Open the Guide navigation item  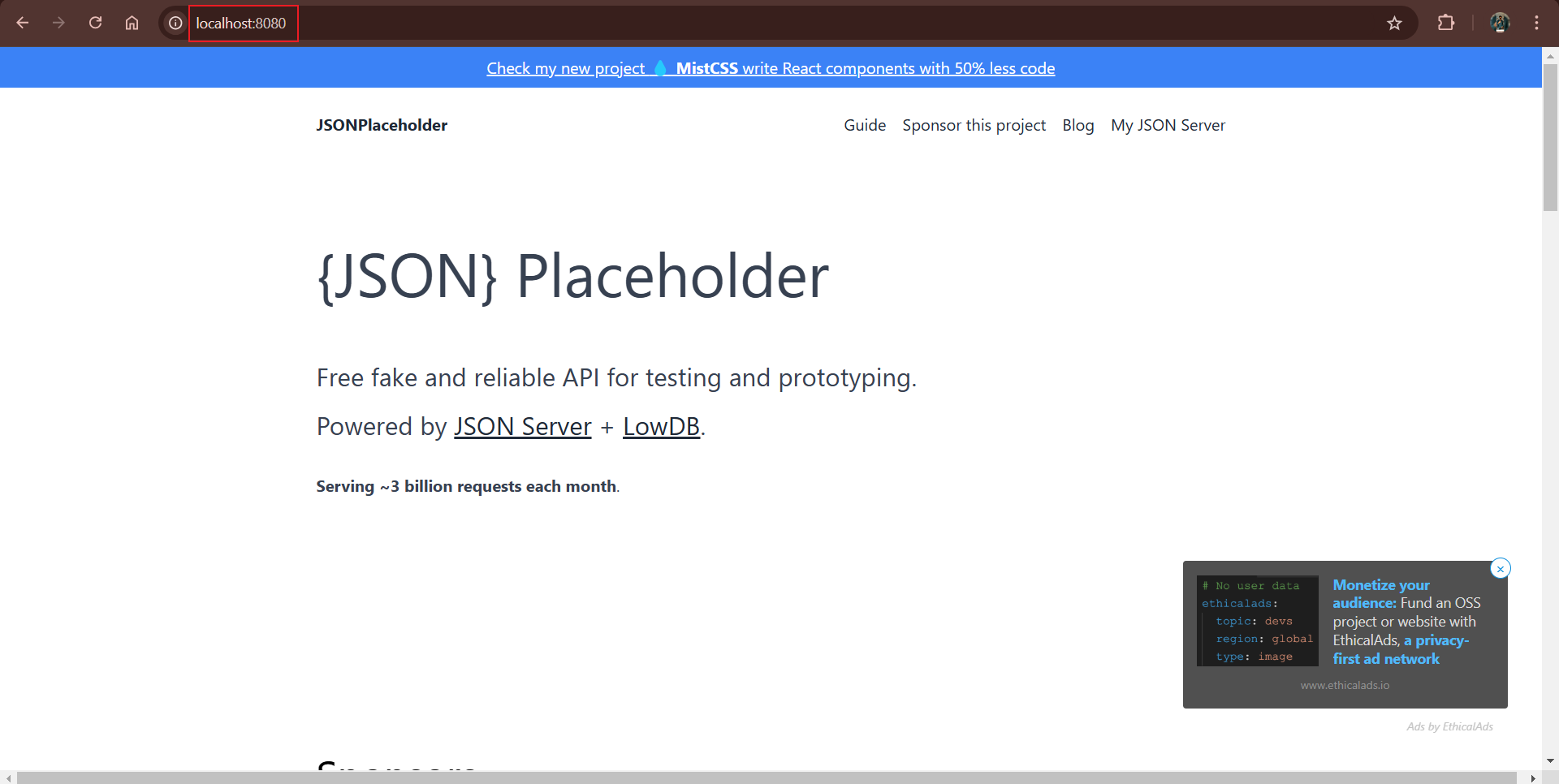click(865, 125)
